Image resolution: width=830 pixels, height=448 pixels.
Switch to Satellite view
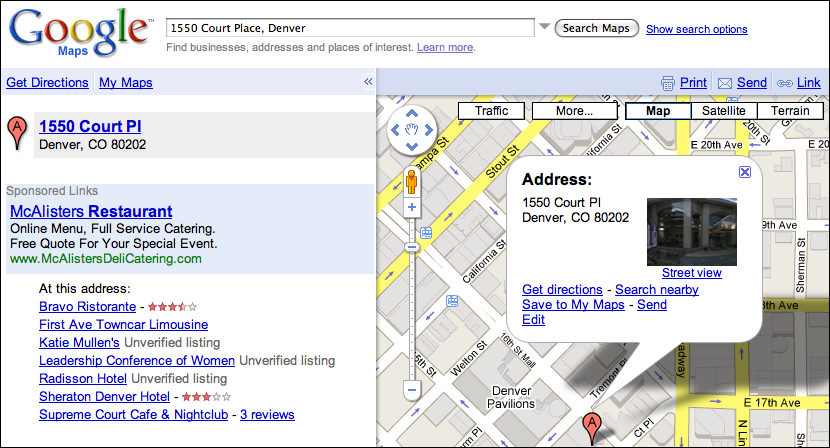tap(723, 111)
